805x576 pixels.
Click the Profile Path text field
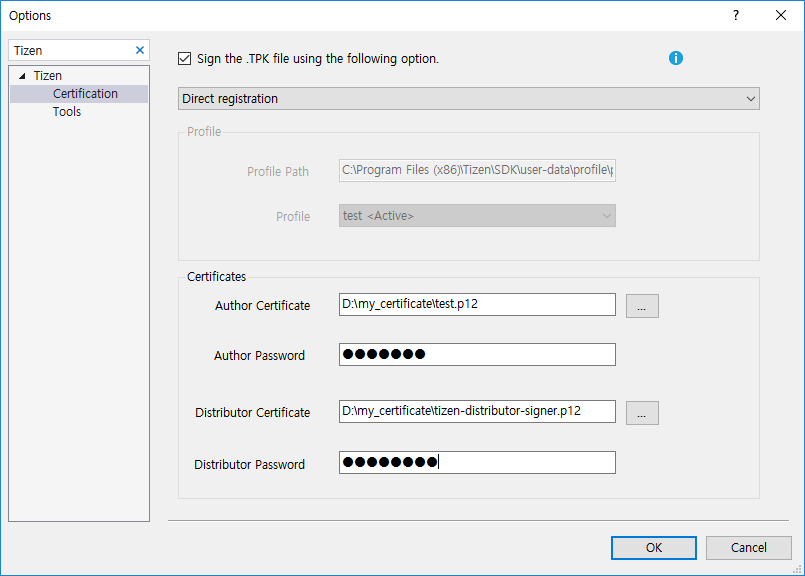coord(477,170)
